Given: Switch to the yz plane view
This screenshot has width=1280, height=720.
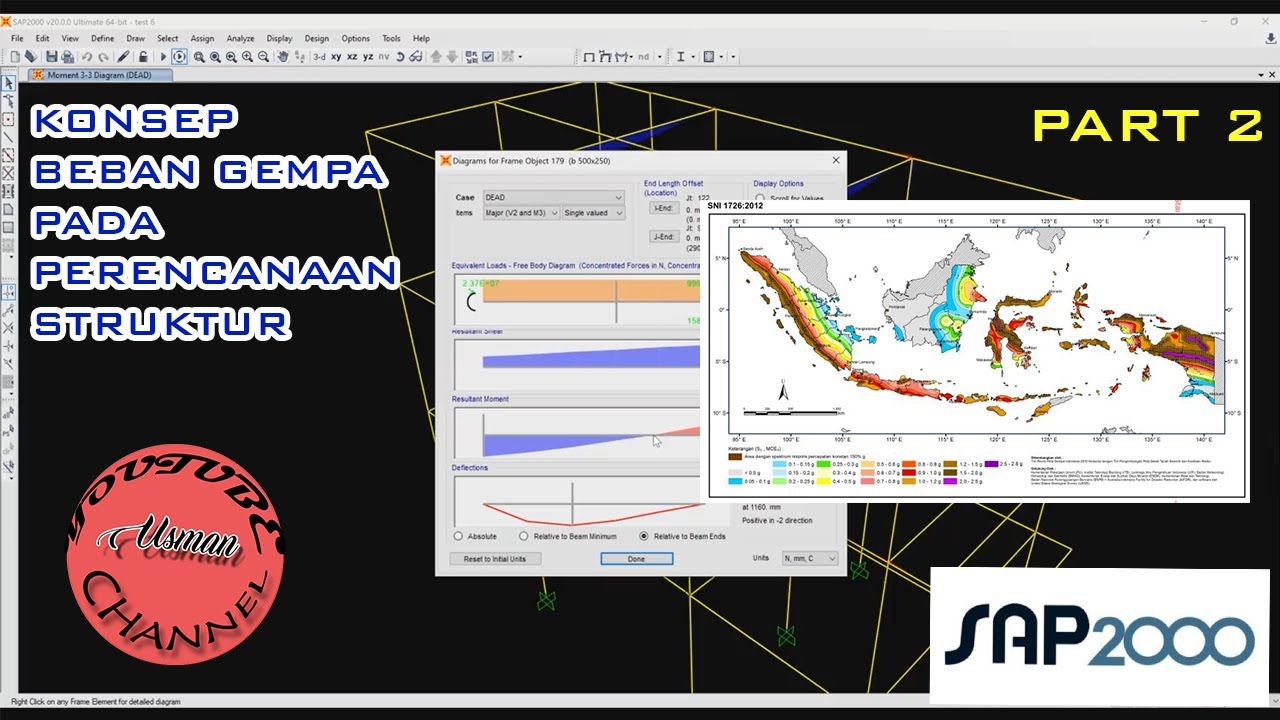Looking at the screenshot, I should pos(368,56).
